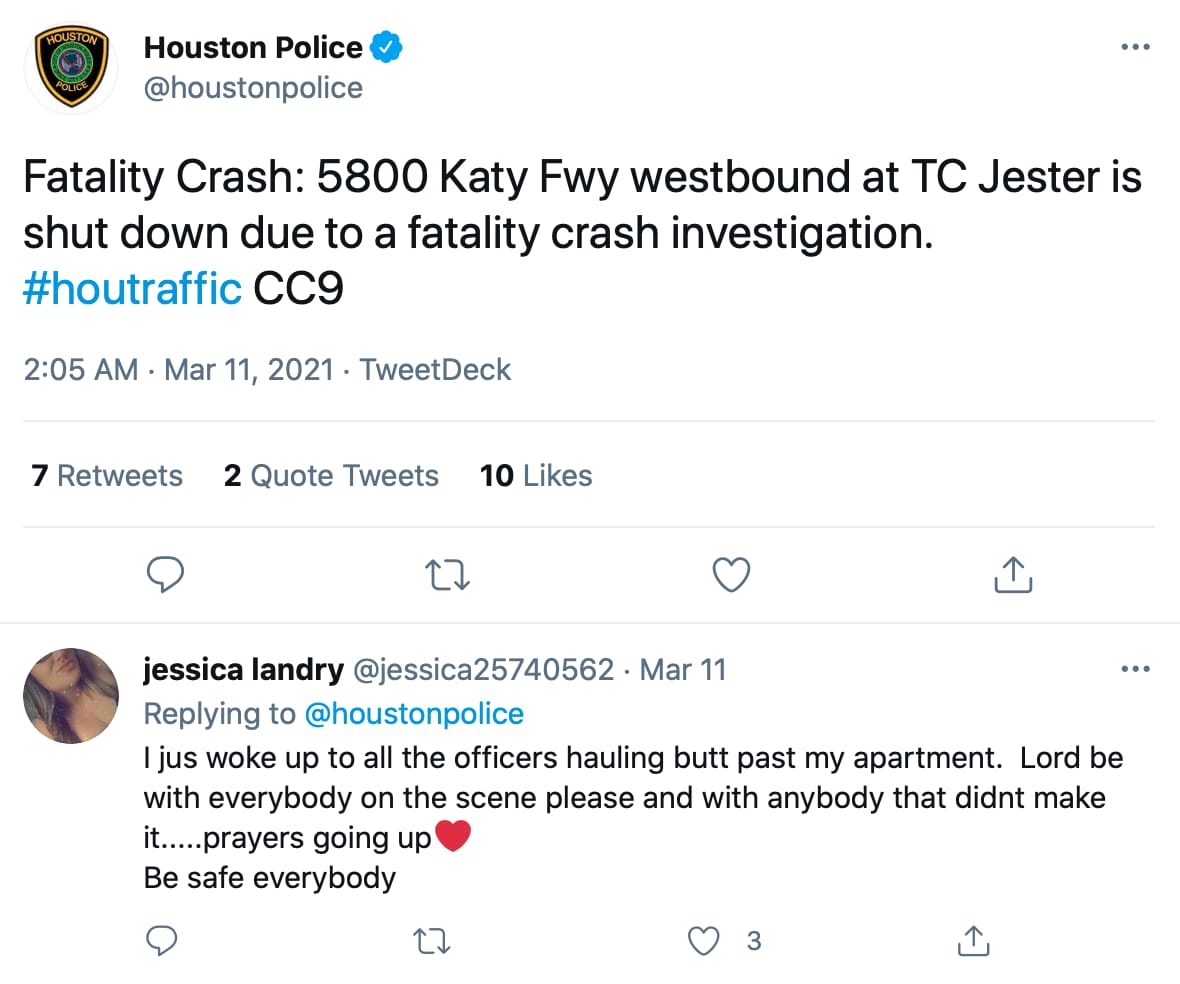The width and height of the screenshot is (1180, 984).
Task: View the 2 Quote Tweets
Action: [x=331, y=476]
